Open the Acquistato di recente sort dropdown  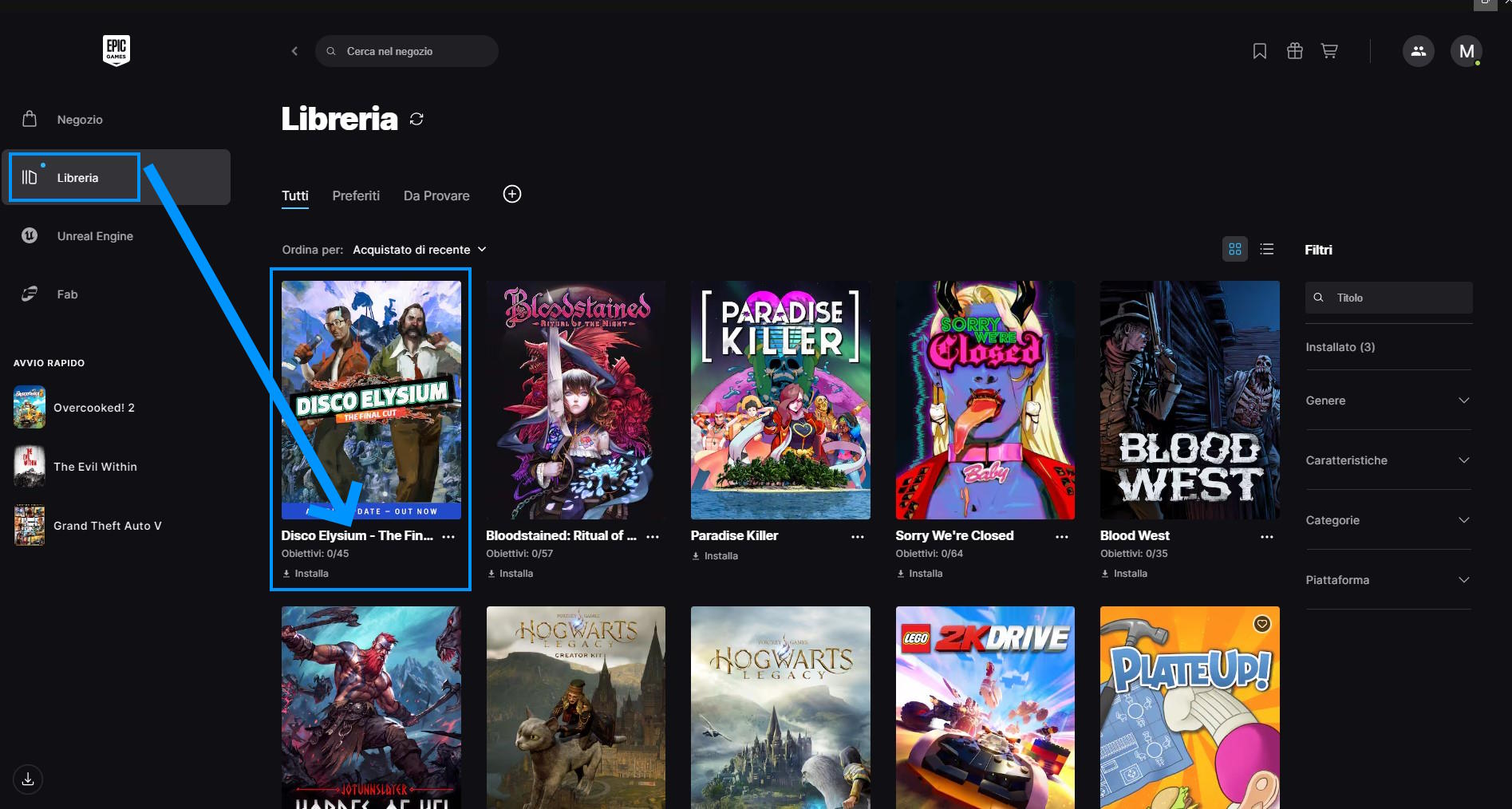coord(419,250)
